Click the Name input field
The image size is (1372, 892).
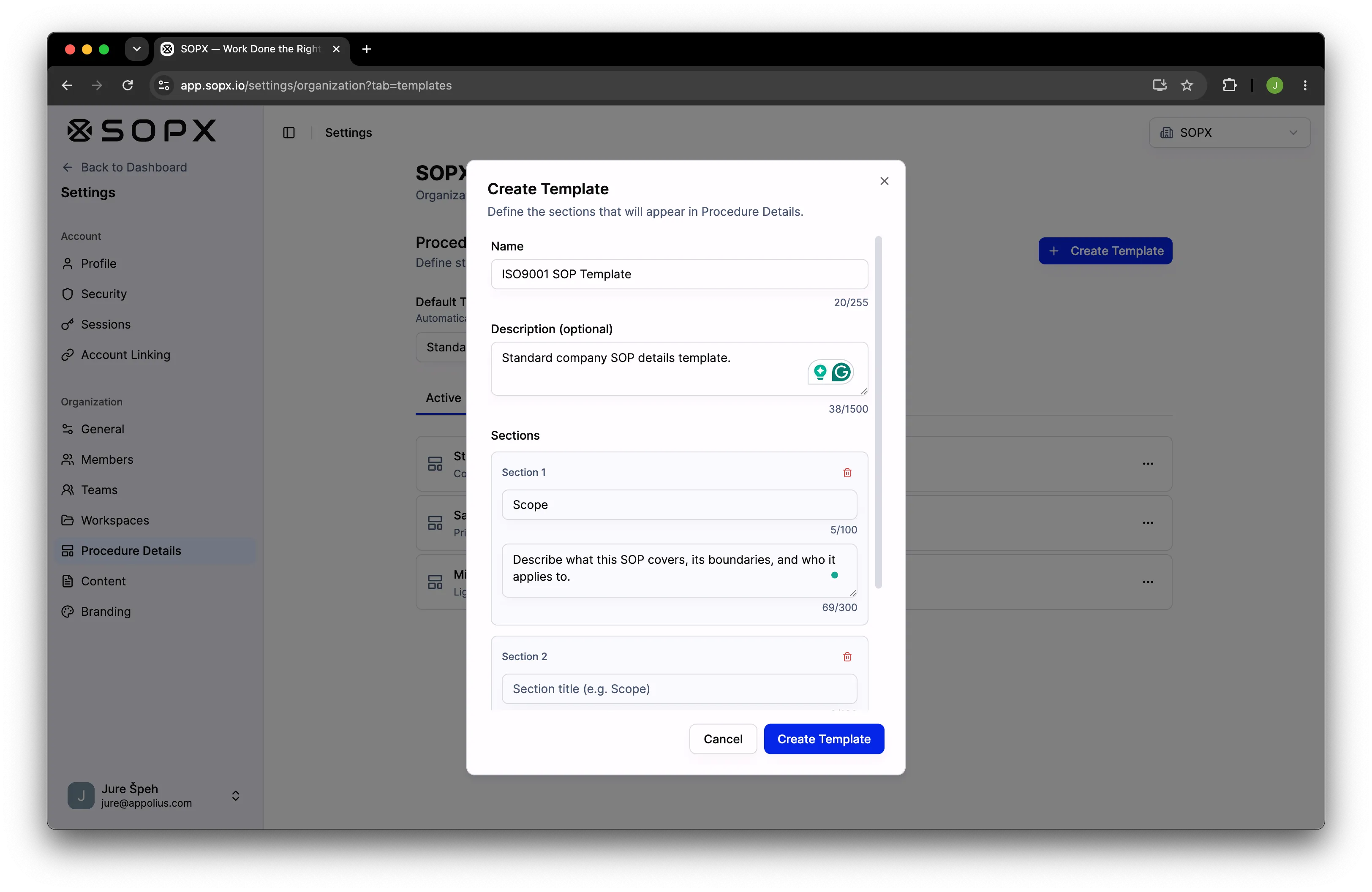pos(679,274)
